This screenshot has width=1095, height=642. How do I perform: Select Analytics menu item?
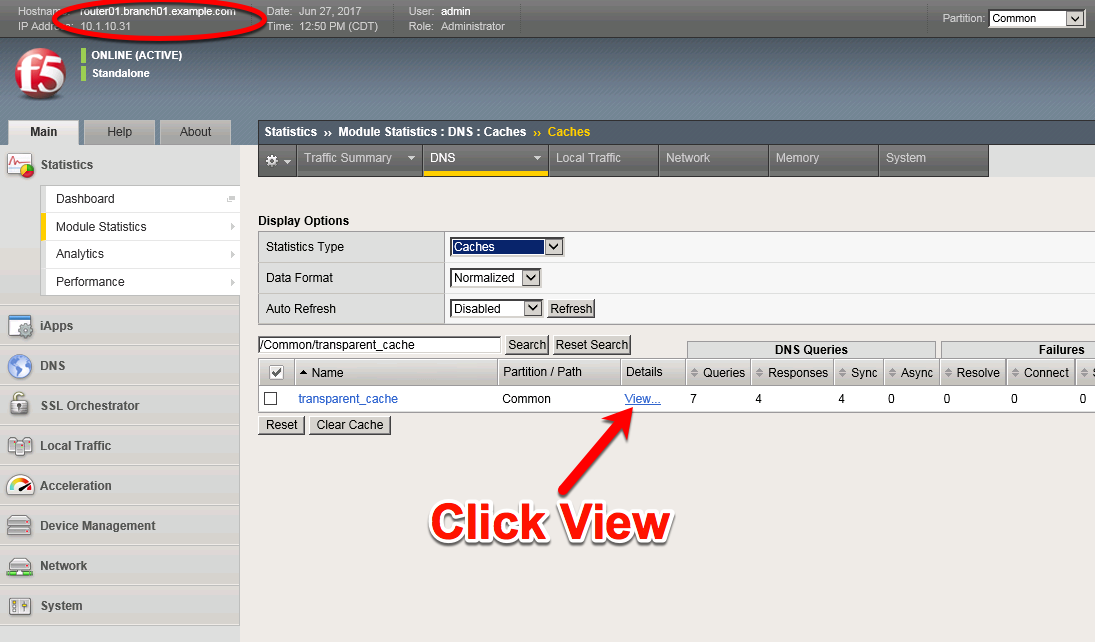click(141, 254)
